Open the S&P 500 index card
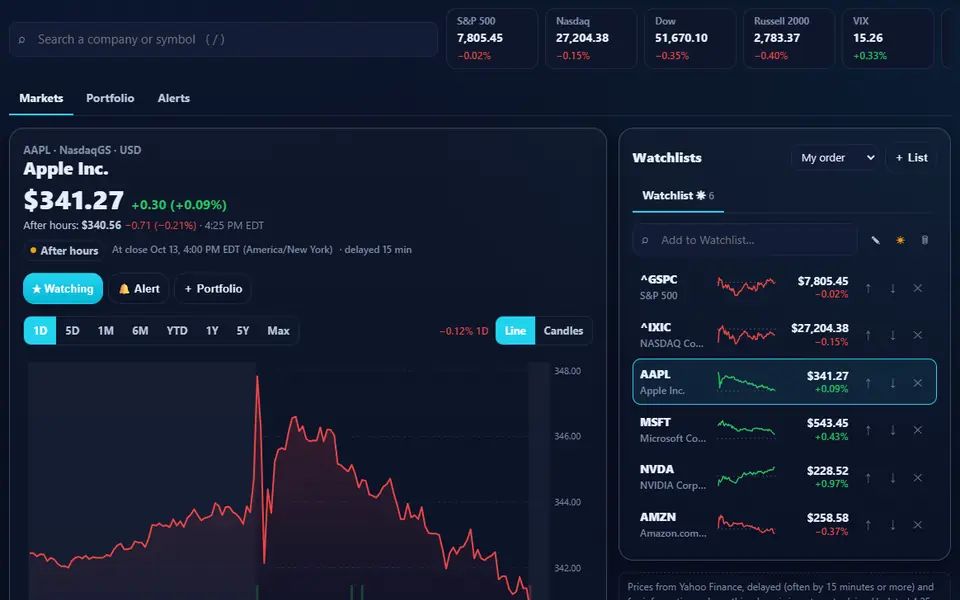The width and height of the screenshot is (960, 600). pos(492,39)
